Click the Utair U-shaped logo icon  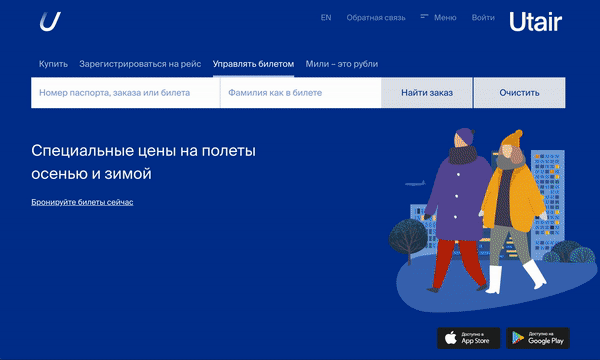(50, 21)
